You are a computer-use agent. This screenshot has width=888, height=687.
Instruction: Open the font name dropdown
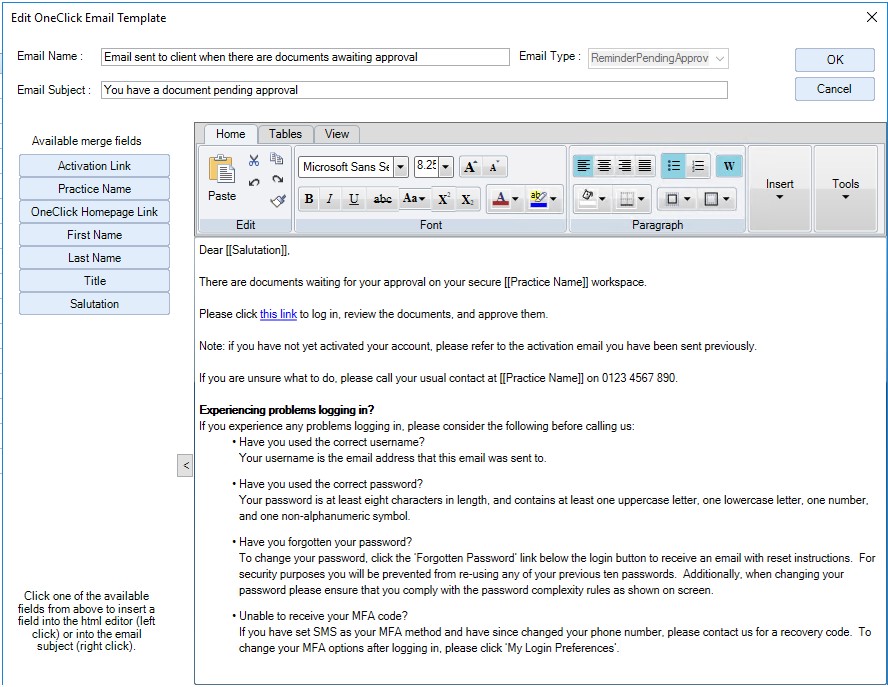pyautogui.click(x=401, y=167)
